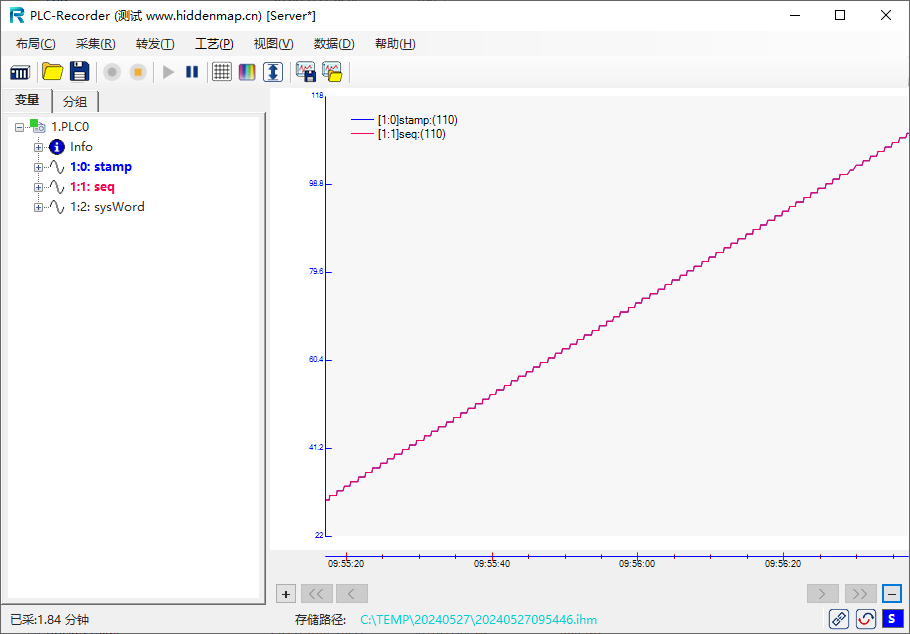
Task: Toggle the chart grid icon
Action: 222,72
